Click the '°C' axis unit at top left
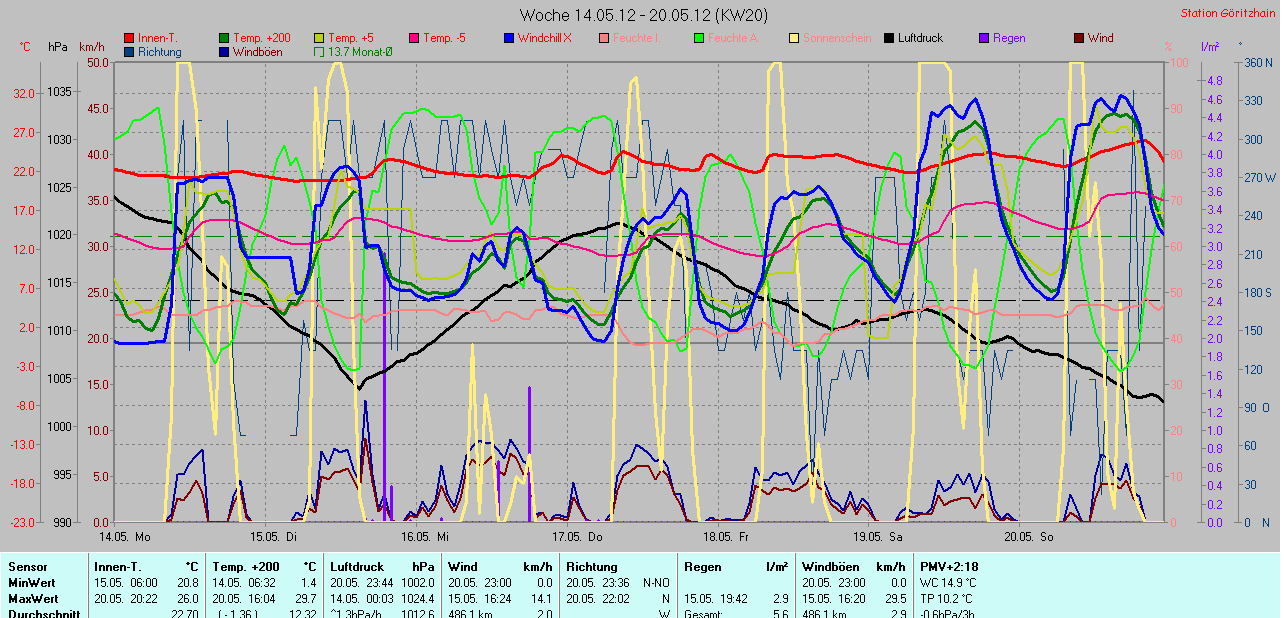 coord(24,47)
